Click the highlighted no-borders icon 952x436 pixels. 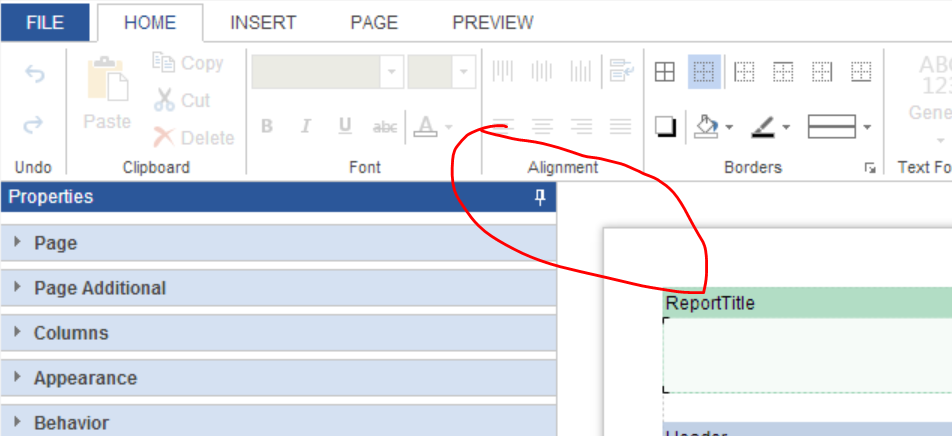704,71
